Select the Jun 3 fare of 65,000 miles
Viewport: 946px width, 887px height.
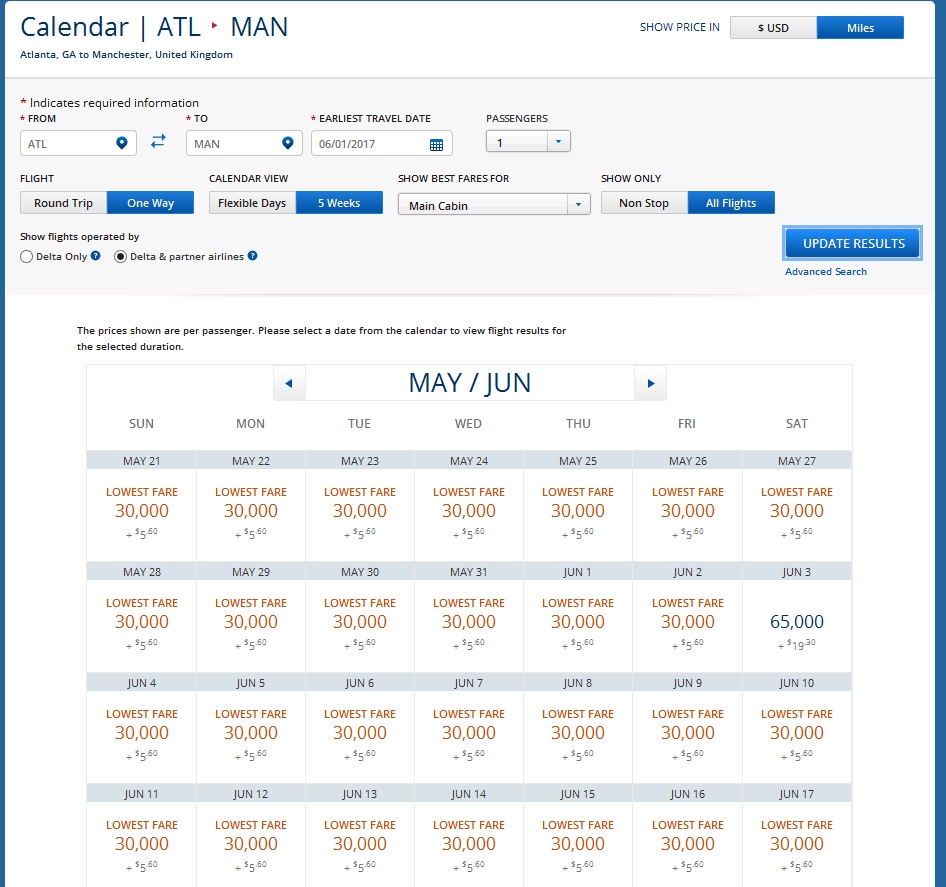click(796, 622)
